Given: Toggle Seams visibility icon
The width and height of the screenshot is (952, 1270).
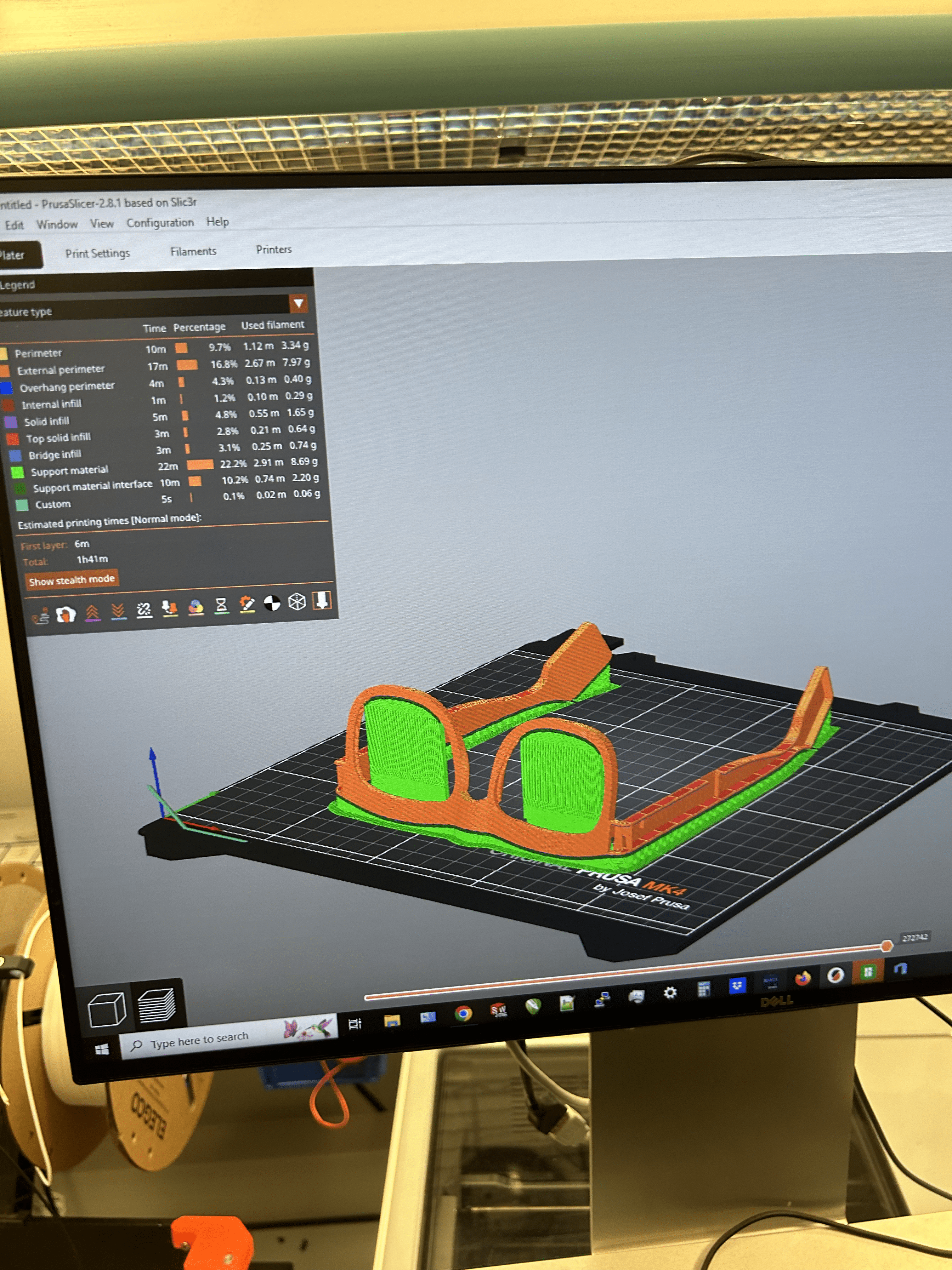Looking at the screenshot, I should [x=144, y=609].
